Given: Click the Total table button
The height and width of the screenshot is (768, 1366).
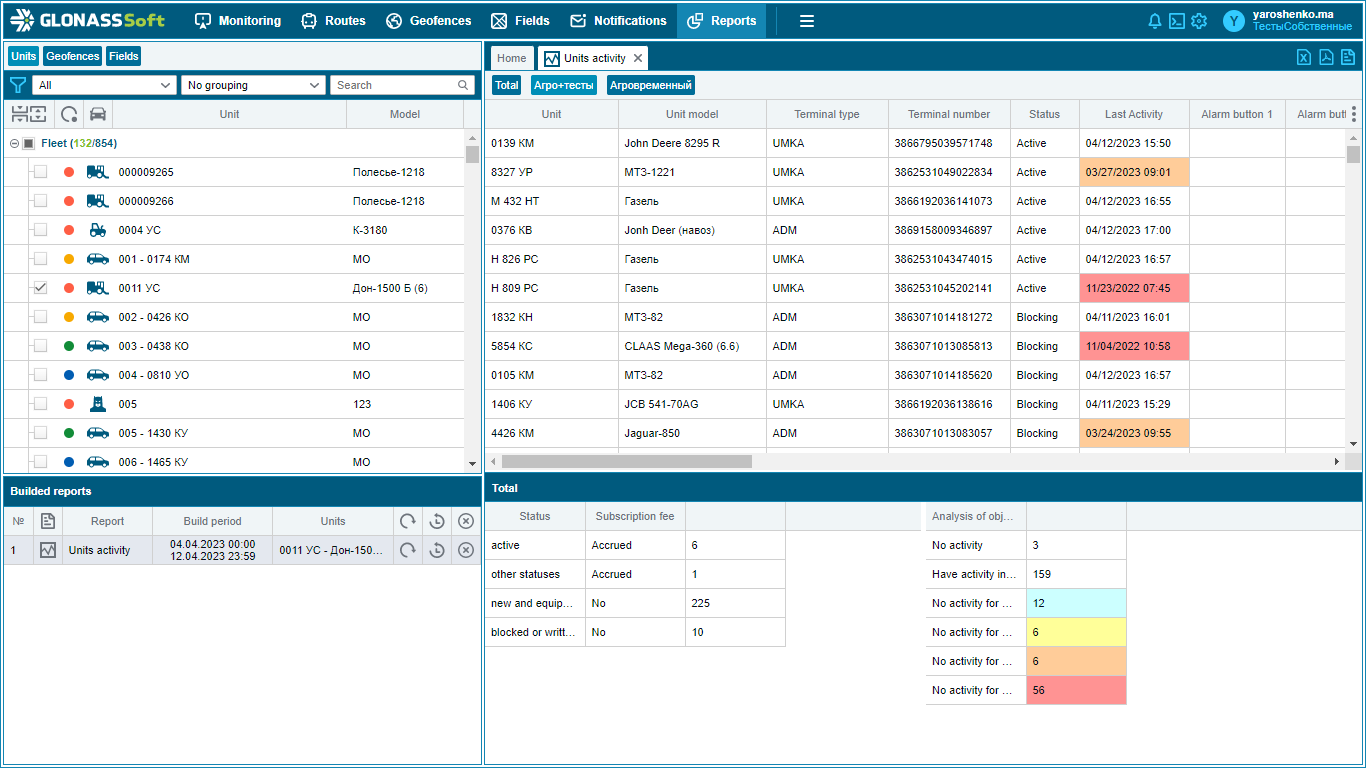Looking at the screenshot, I should pyautogui.click(x=507, y=85).
